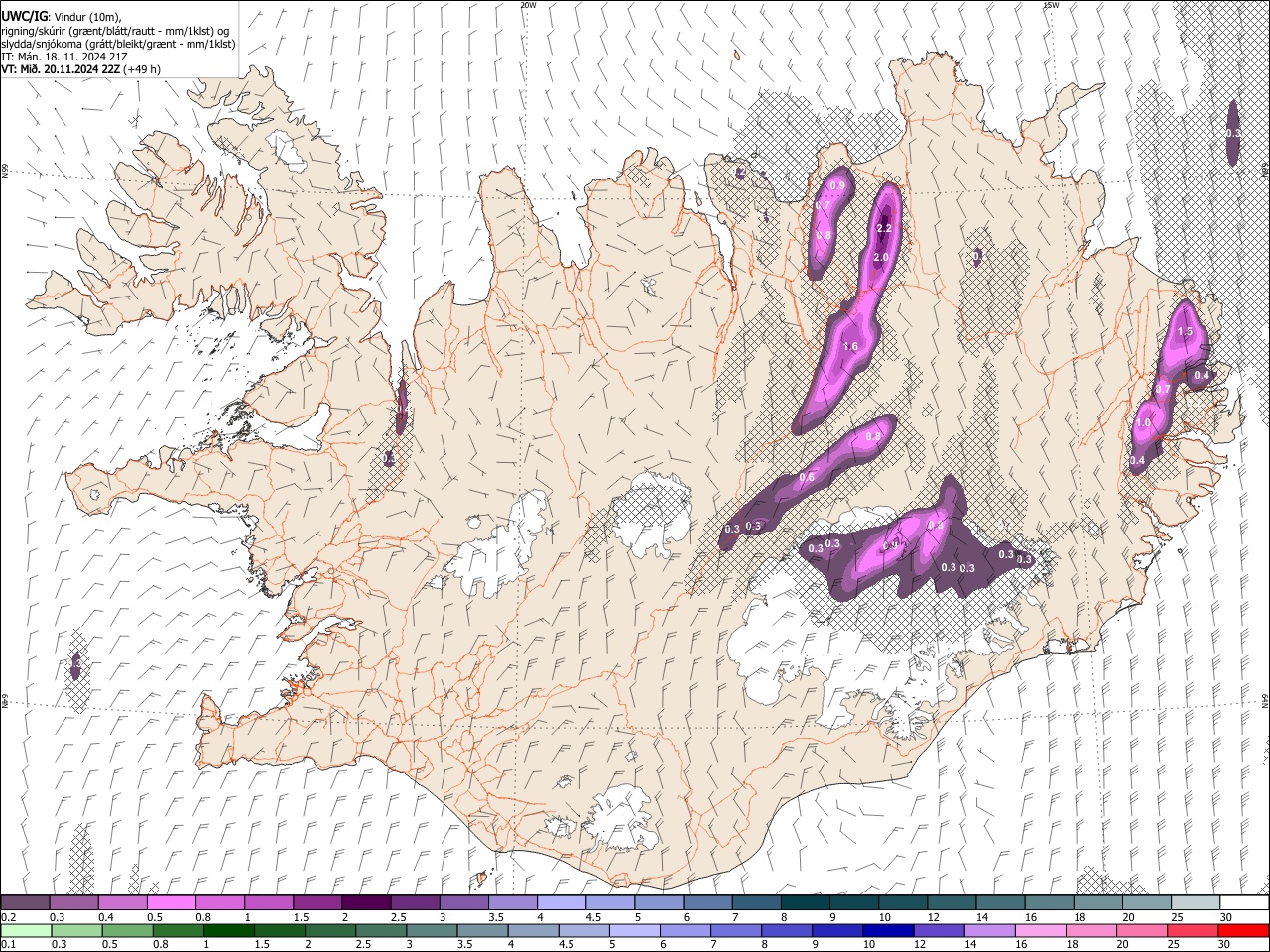1270x952 pixels.
Task: Click upper legend swatch between 0.5 and 0.8
Action: pos(171,902)
